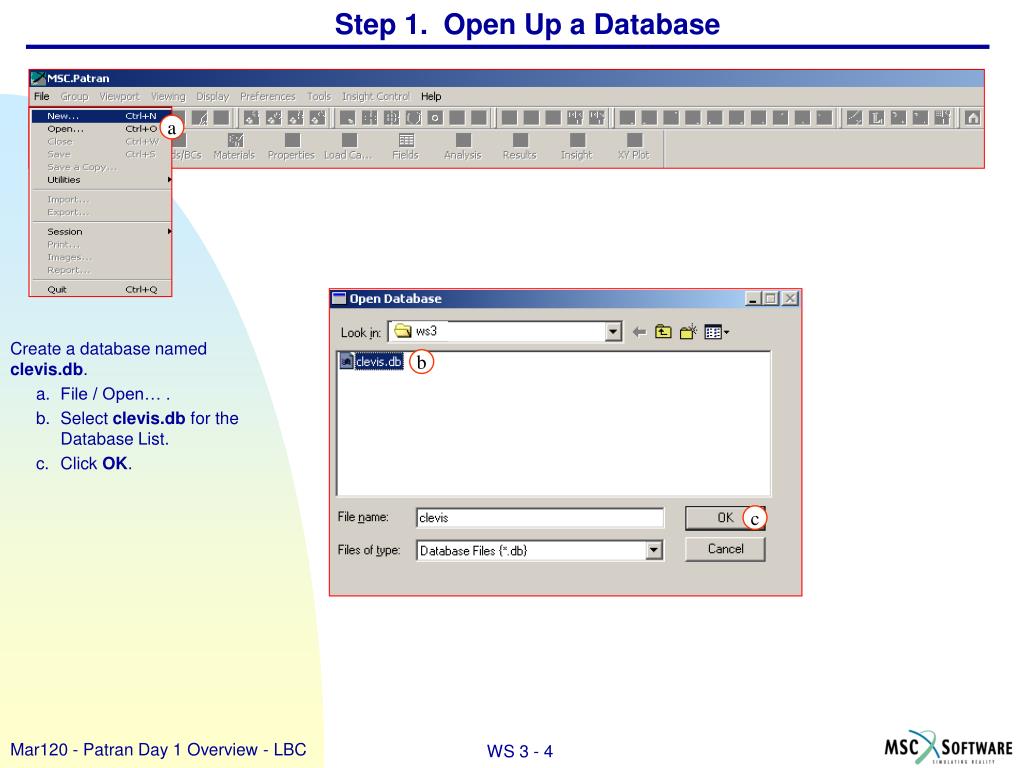Viewport: 1024px width, 768px height.
Task: Open the Display menu
Action: [213, 96]
